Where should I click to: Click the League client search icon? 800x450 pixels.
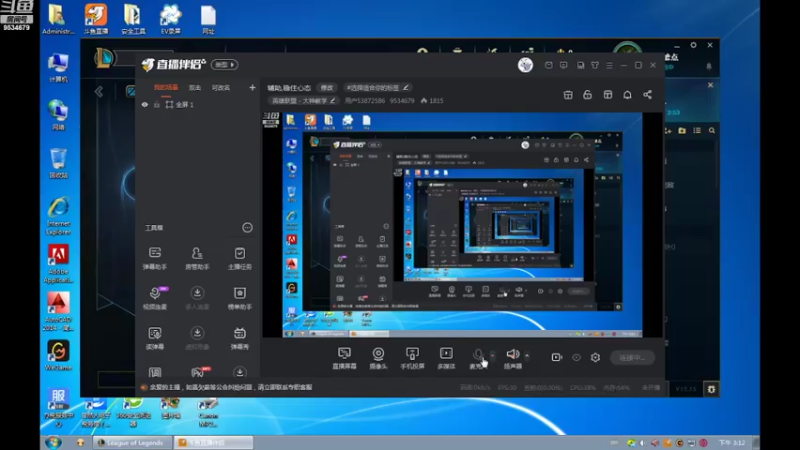(x=712, y=131)
